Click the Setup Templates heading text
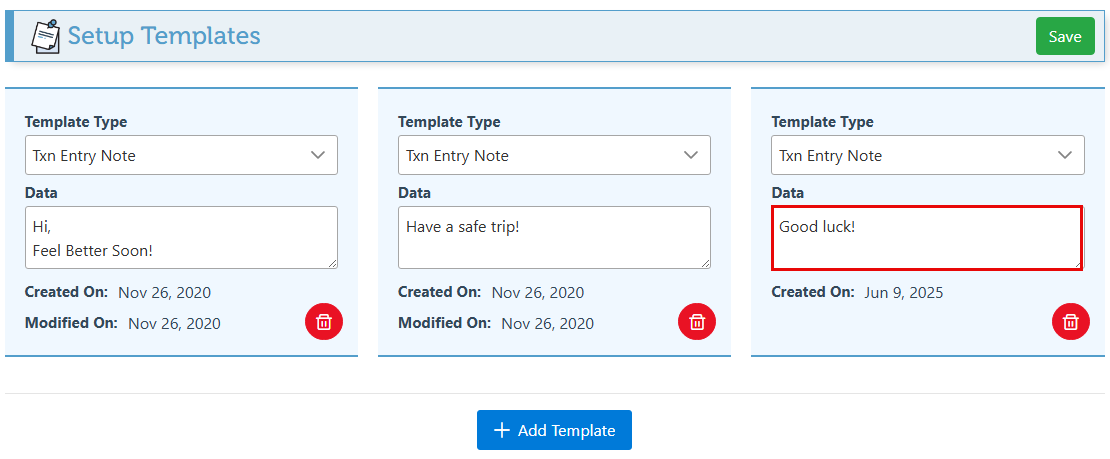 164,36
